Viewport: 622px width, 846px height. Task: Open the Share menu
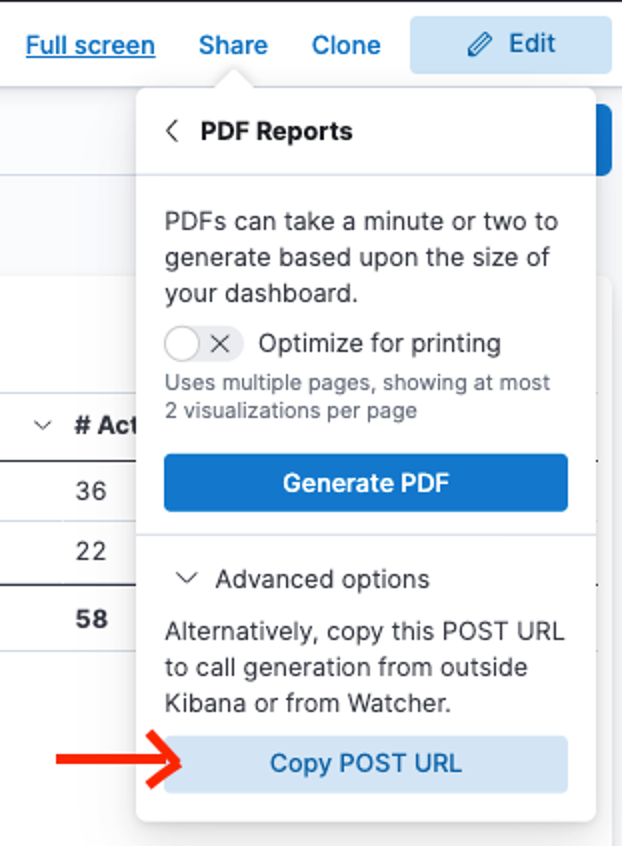click(x=233, y=45)
